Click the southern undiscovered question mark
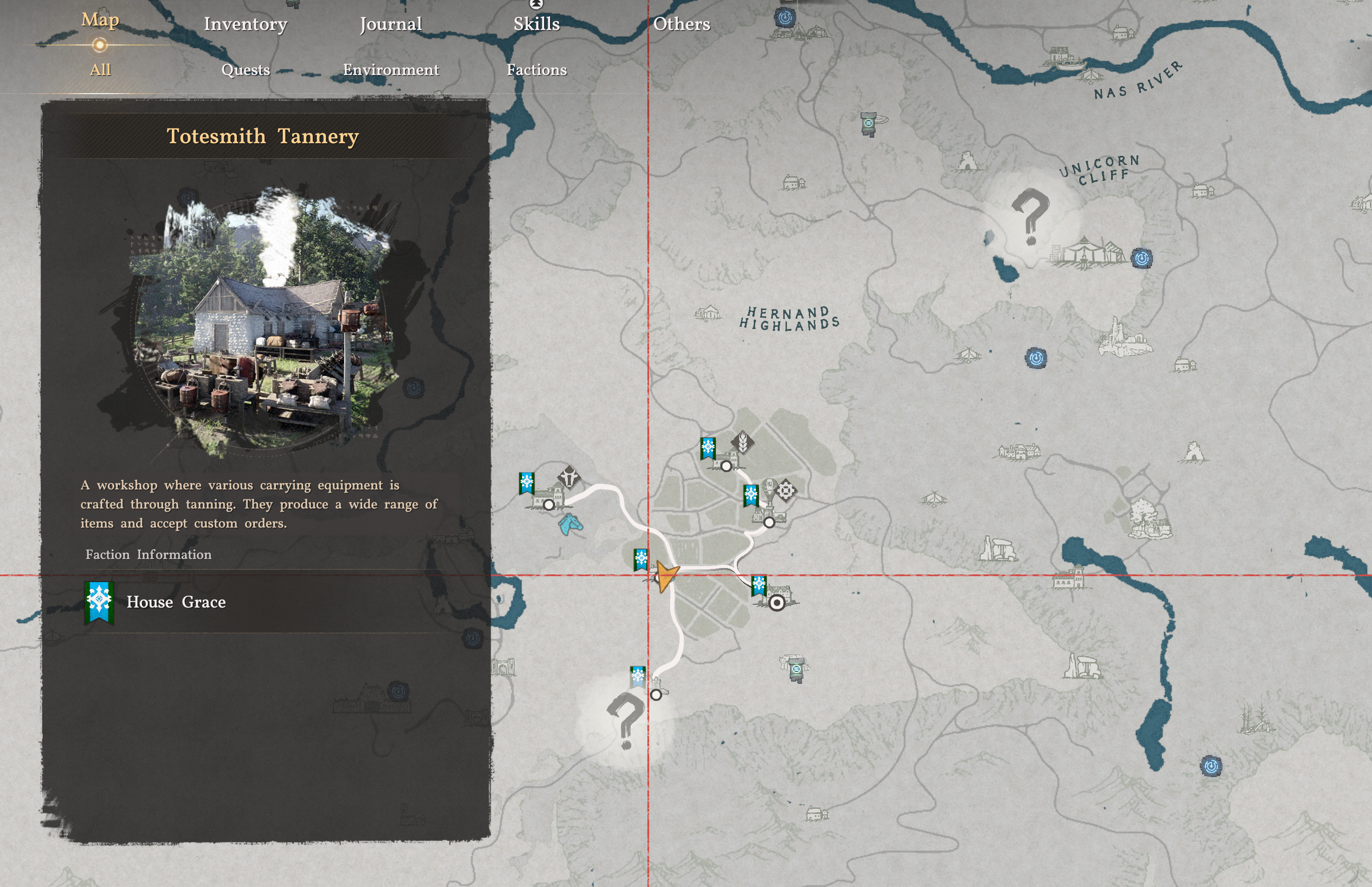Viewport: 1372px width, 887px height. 626,720
